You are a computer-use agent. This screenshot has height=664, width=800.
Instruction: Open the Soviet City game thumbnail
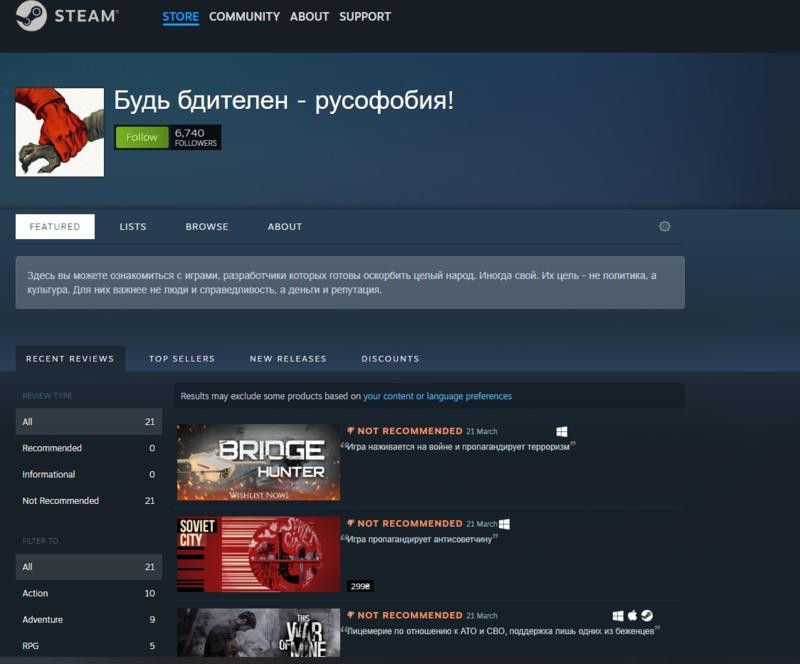click(258, 554)
